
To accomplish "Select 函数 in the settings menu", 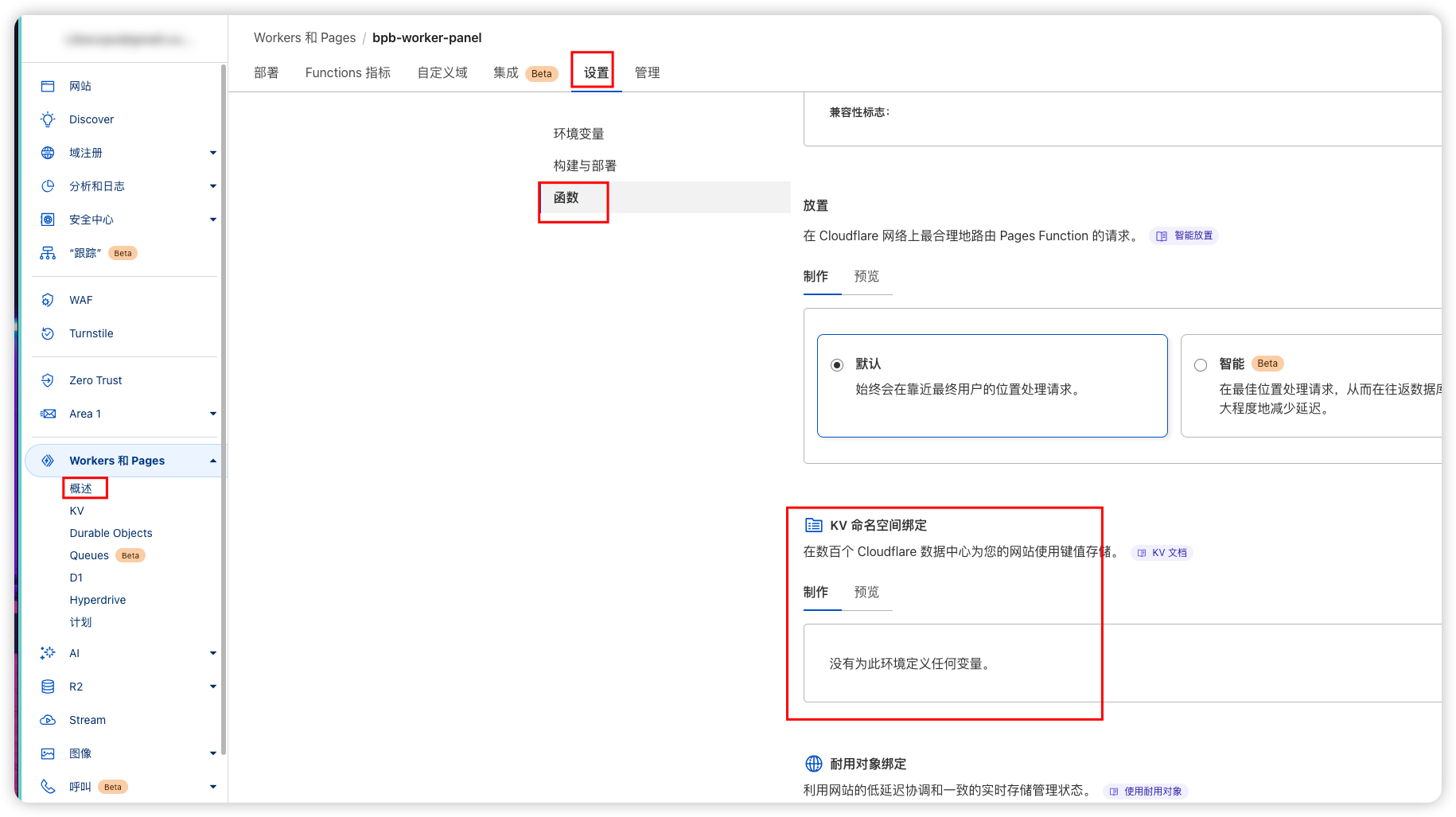I will click(x=665, y=197).
